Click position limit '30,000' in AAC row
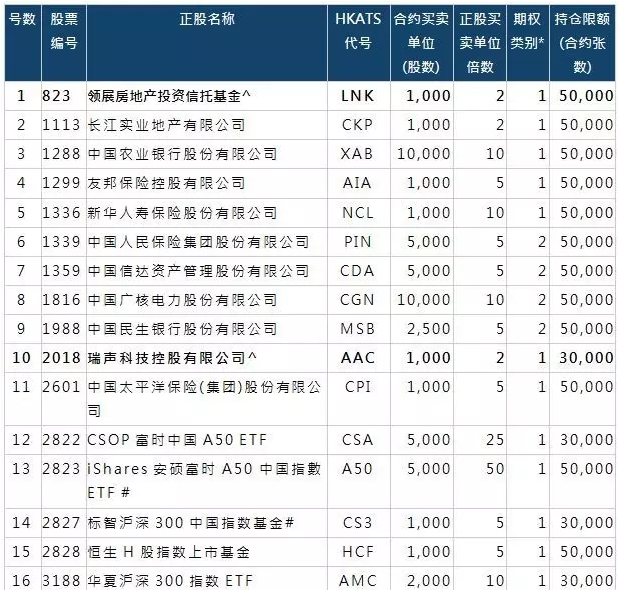 coord(586,358)
